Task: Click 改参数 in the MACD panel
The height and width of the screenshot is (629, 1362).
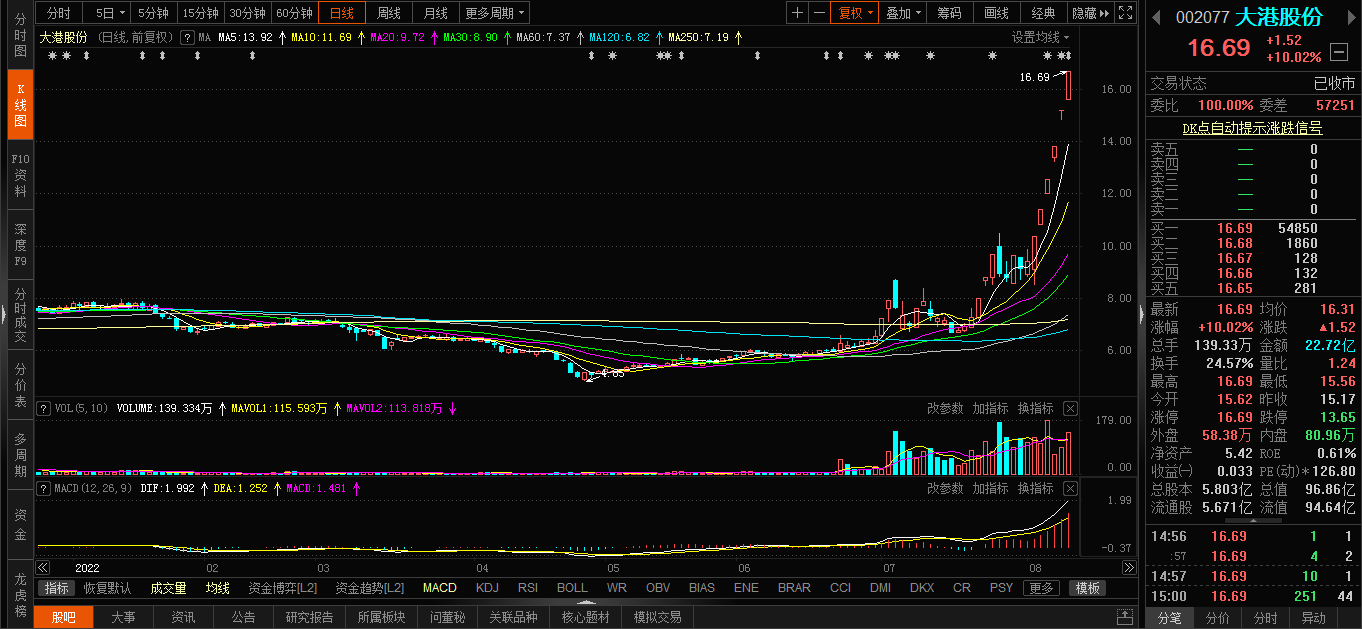Action: [945, 488]
